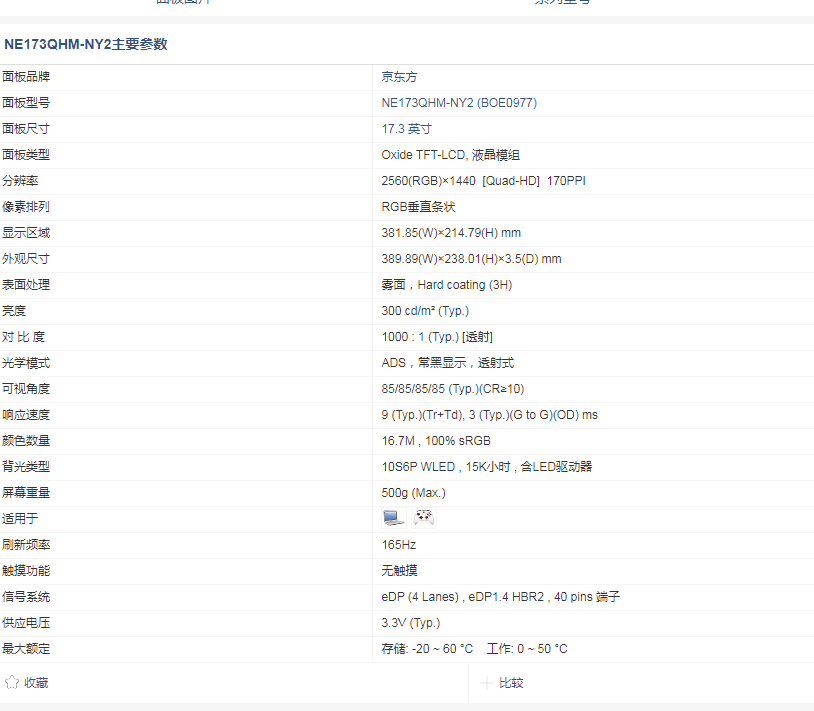Click value ADS，常黑显示，透射式
The height and width of the screenshot is (711, 814).
coord(447,363)
